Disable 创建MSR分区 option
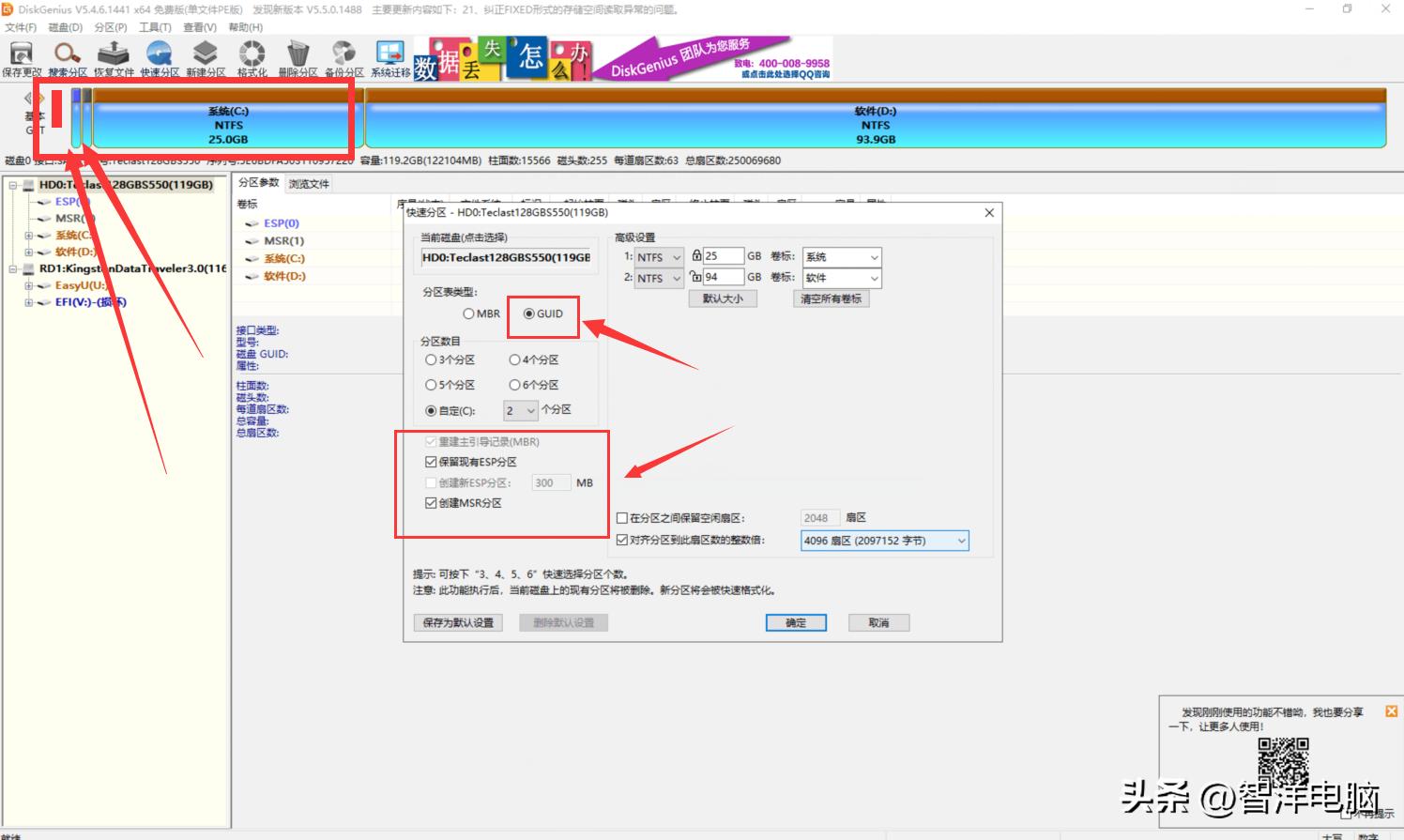This screenshot has width=1404, height=840. pyautogui.click(x=431, y=502)
